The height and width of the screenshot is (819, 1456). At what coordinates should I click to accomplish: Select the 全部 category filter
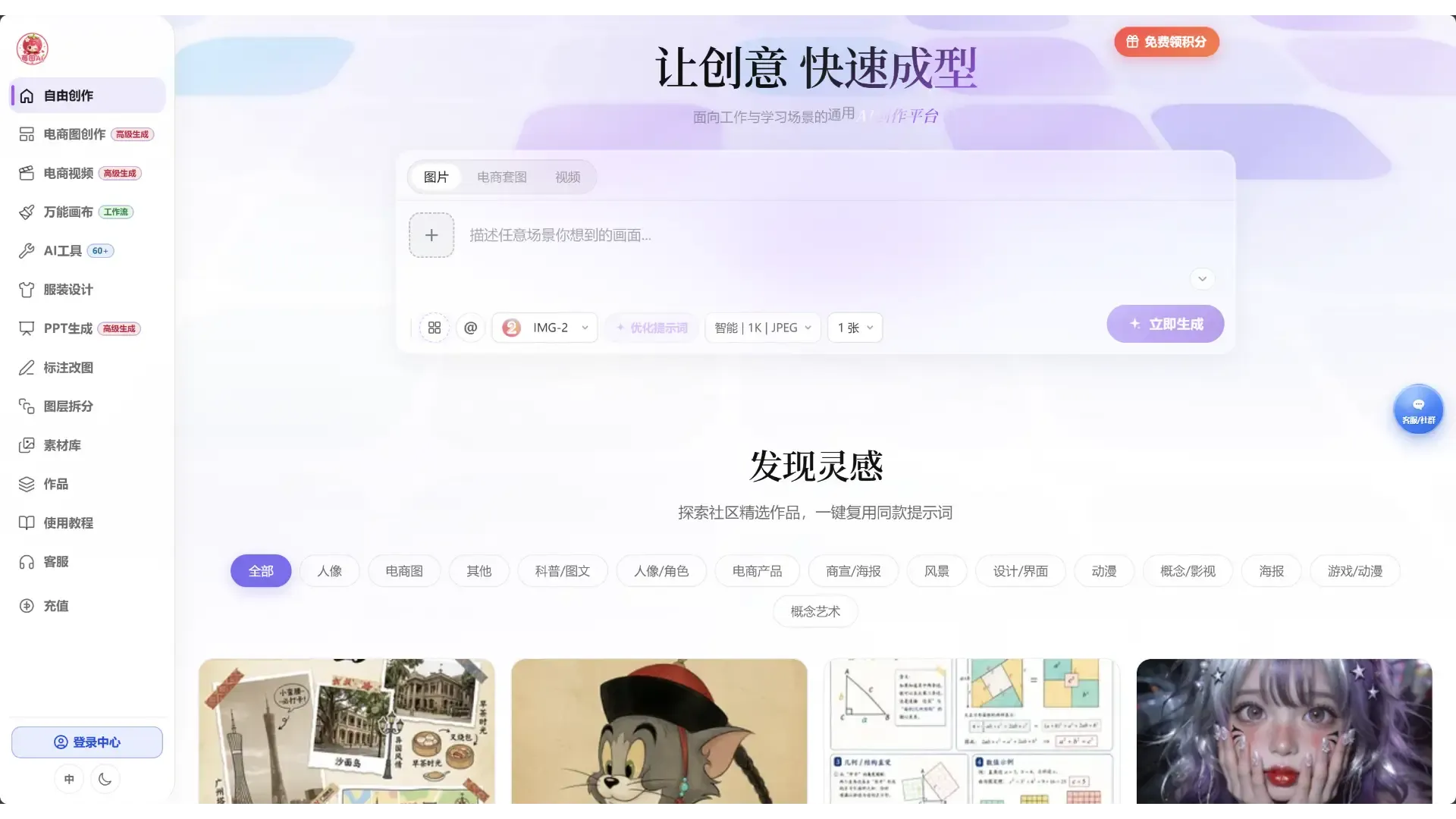(x=261, y=571)
